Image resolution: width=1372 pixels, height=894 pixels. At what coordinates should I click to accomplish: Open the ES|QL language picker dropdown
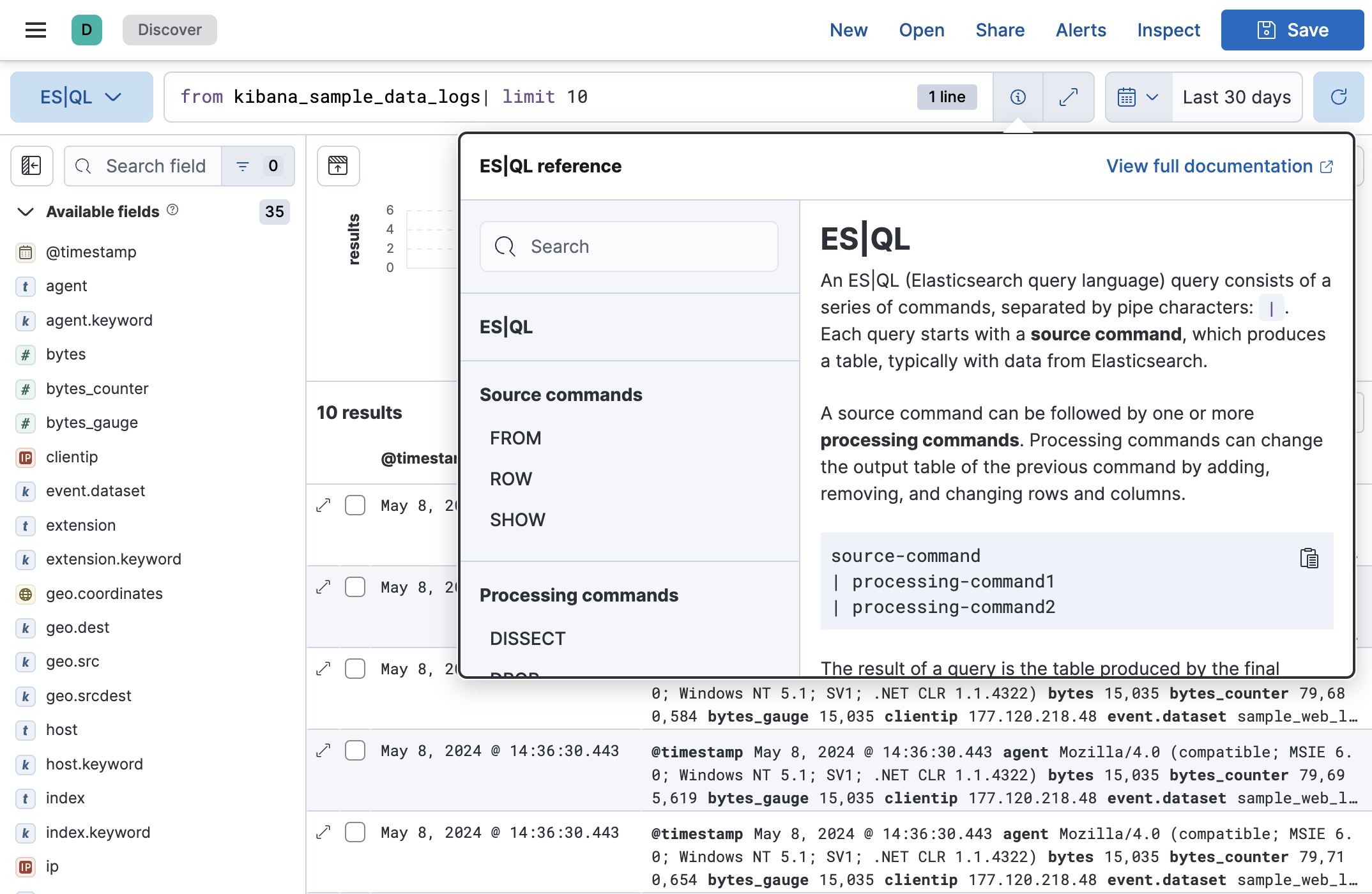pos(81,96)
